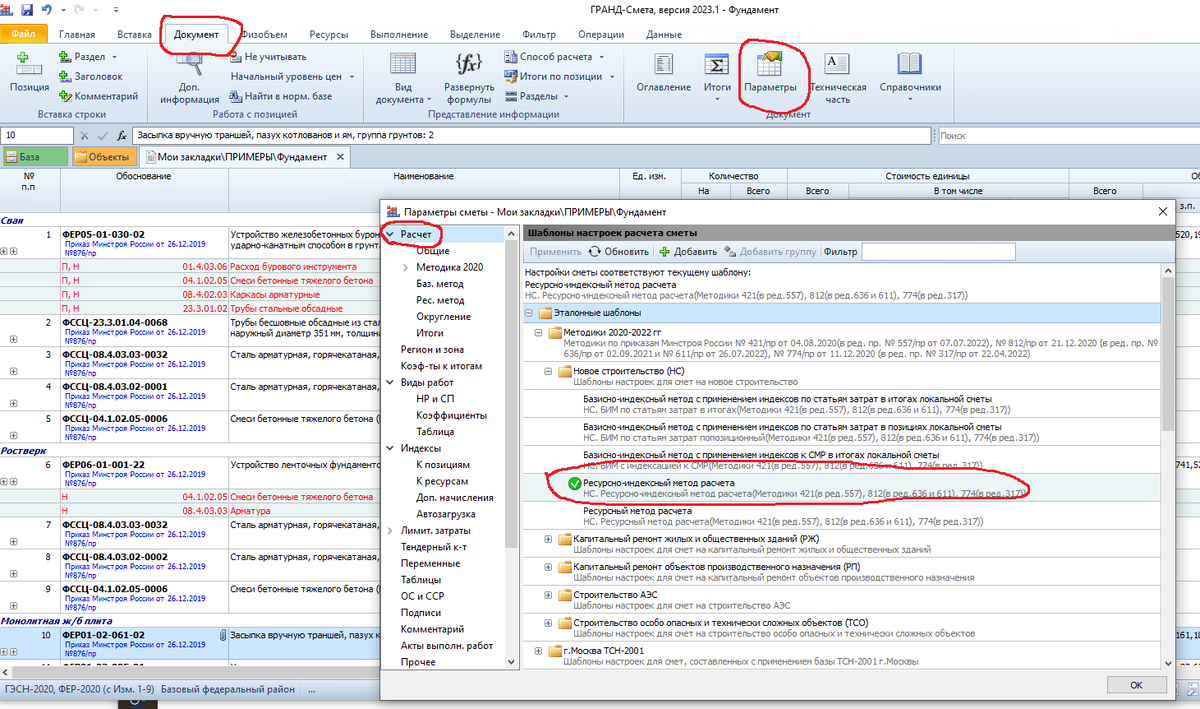Click Save icon in quick access toolbar
Image resolution: width=1200 pixels, height=709 pixels.
(28, 10)
